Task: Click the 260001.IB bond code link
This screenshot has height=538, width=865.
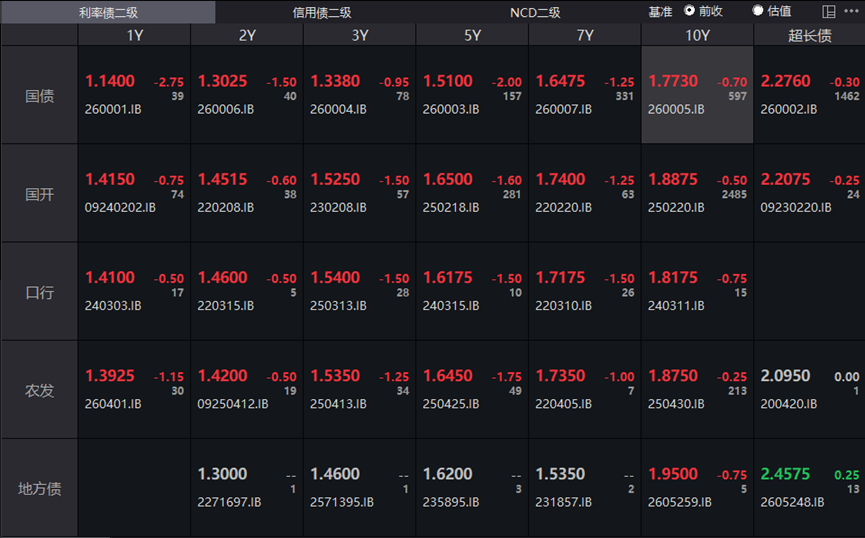Action: 113,109
